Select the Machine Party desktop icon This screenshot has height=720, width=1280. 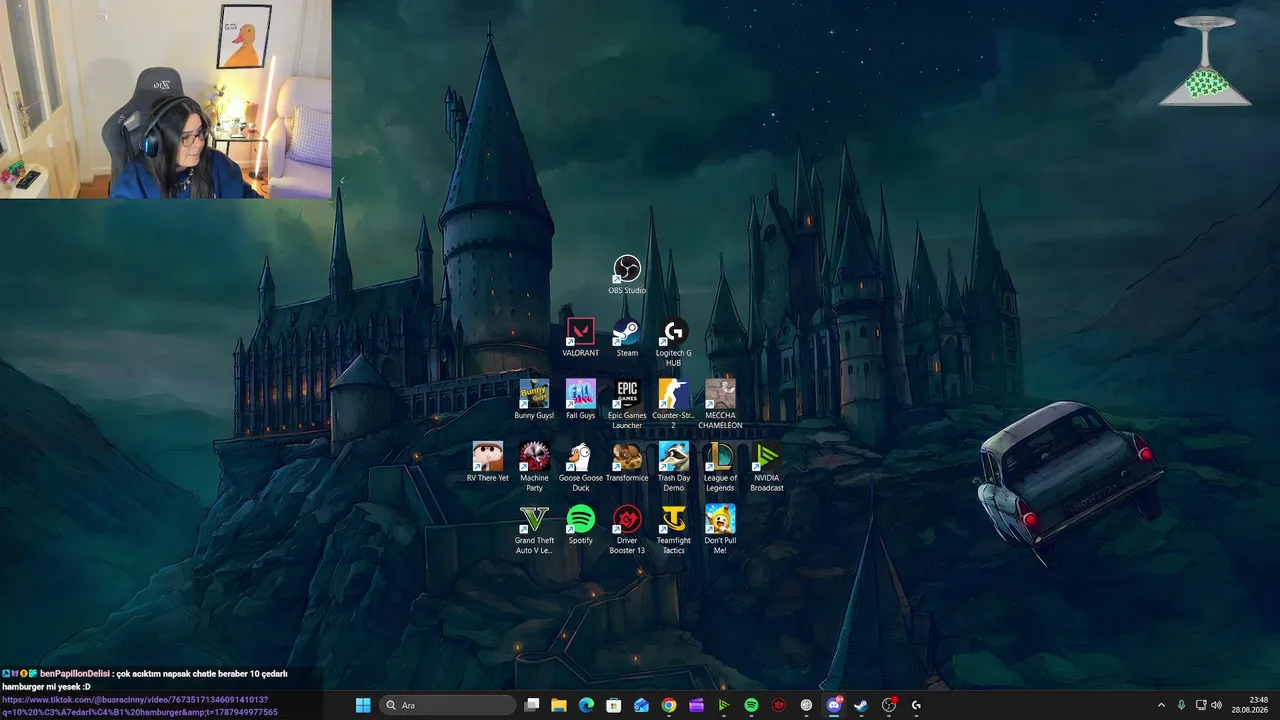[534, 468]
